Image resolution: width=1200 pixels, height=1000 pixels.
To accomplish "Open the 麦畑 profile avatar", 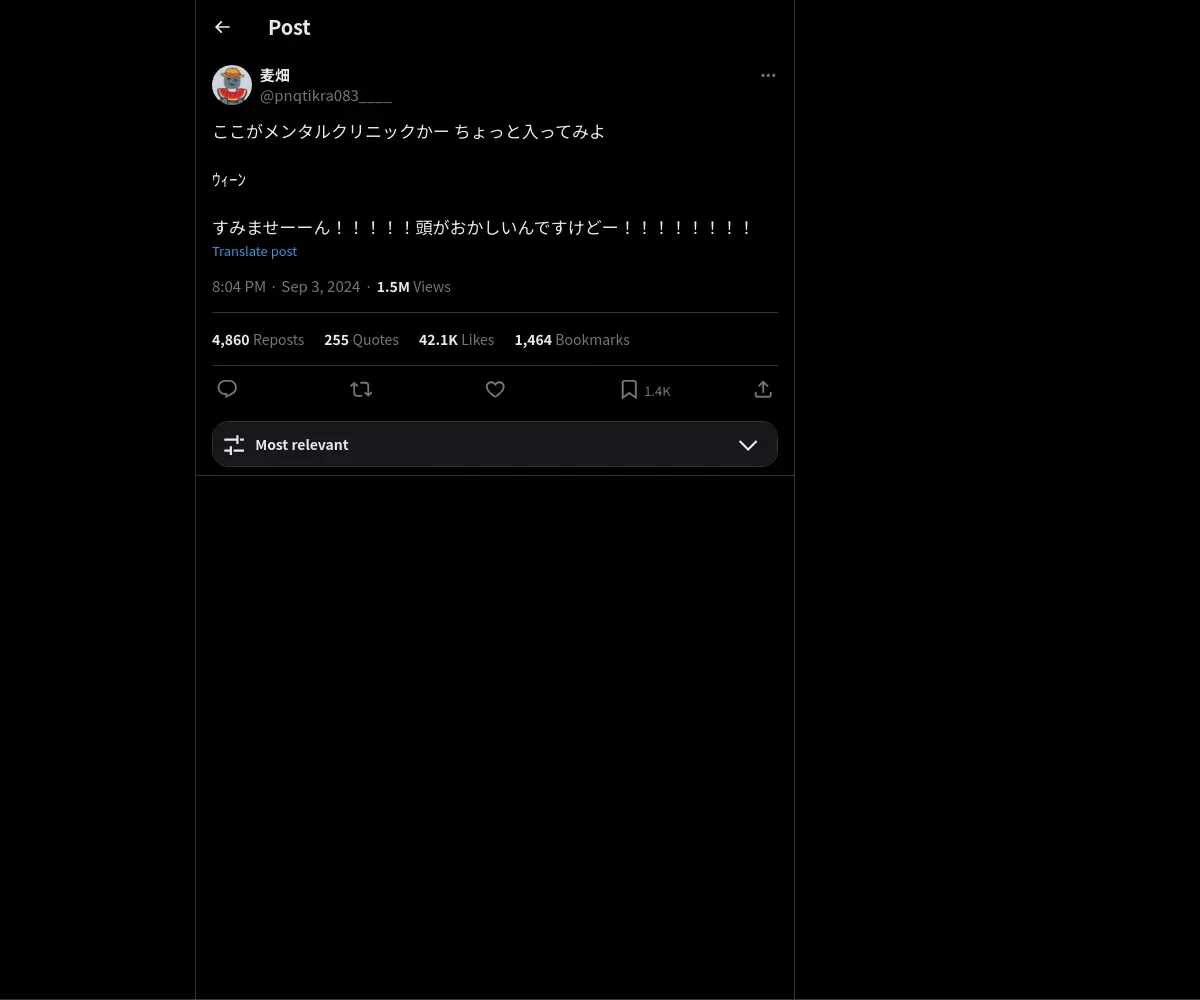I will [x=232, y=85].
